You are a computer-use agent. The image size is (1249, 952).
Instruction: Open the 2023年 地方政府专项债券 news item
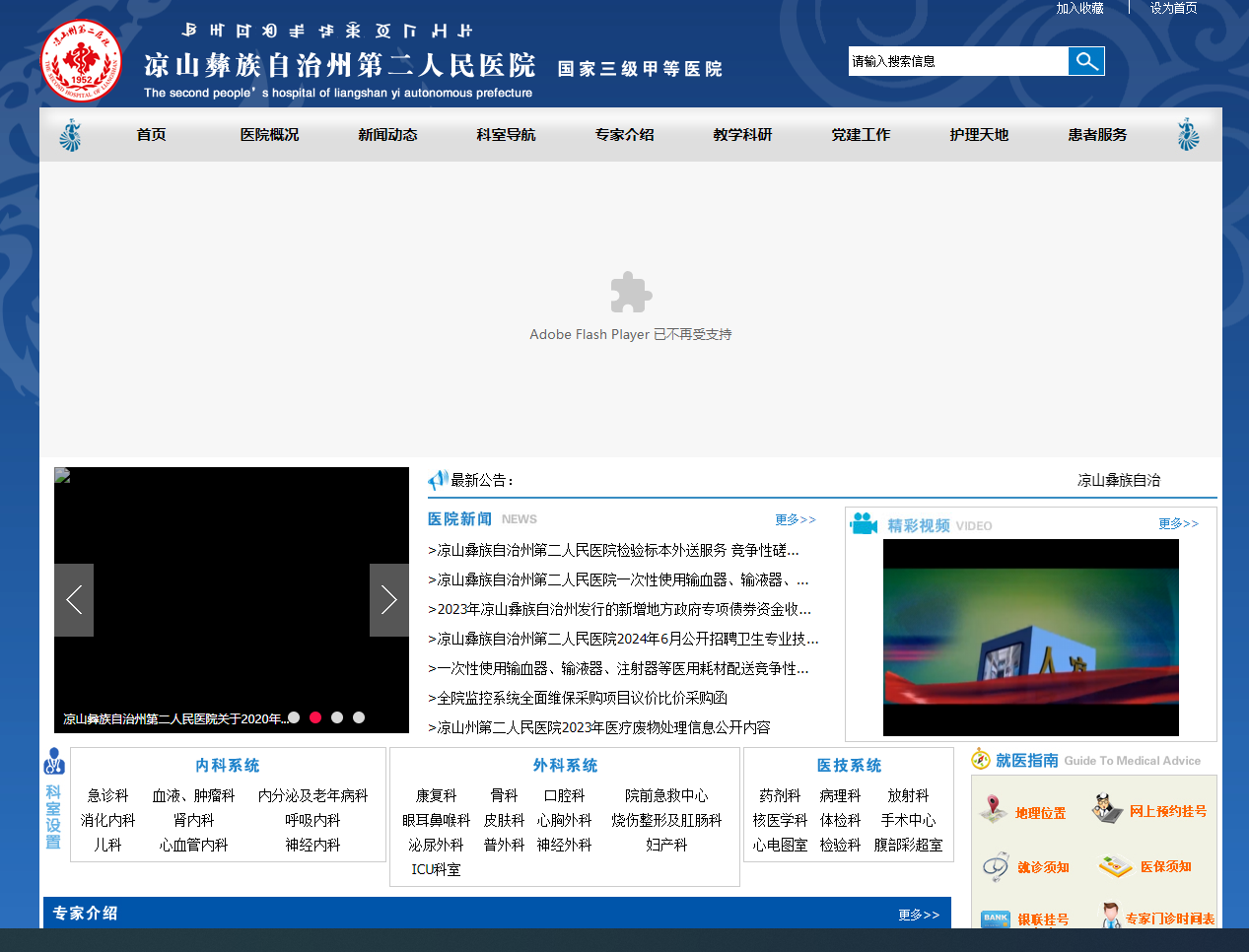point(620,609)
